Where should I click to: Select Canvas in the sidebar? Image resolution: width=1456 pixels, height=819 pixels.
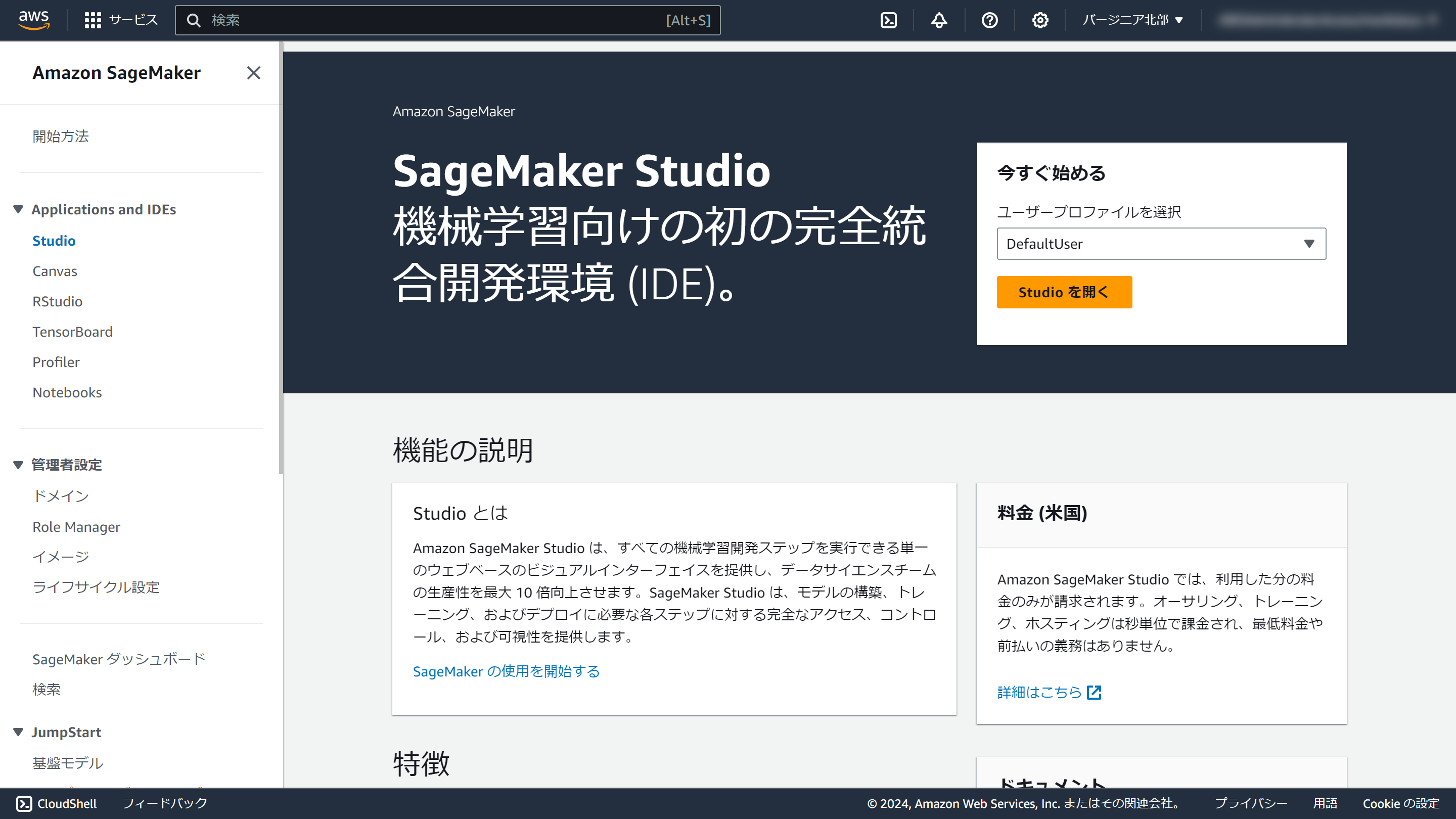(x=54, y=271)
